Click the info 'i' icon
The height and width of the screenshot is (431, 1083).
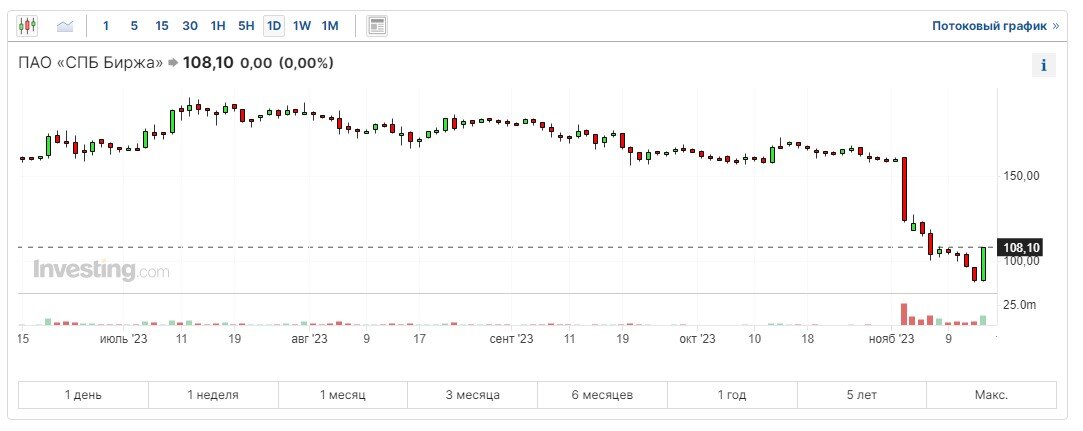[x=1044, y=66]
